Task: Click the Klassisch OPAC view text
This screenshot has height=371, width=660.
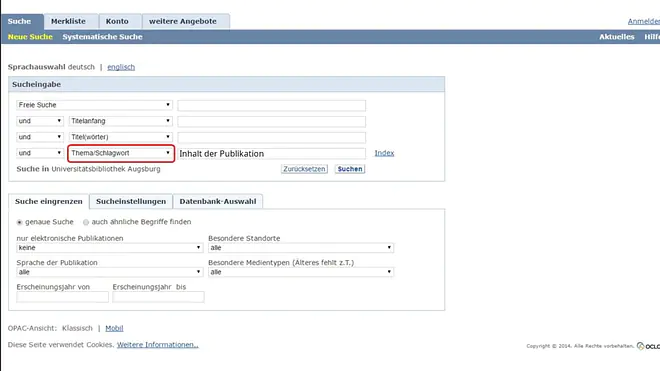Action: pos(77,328)
